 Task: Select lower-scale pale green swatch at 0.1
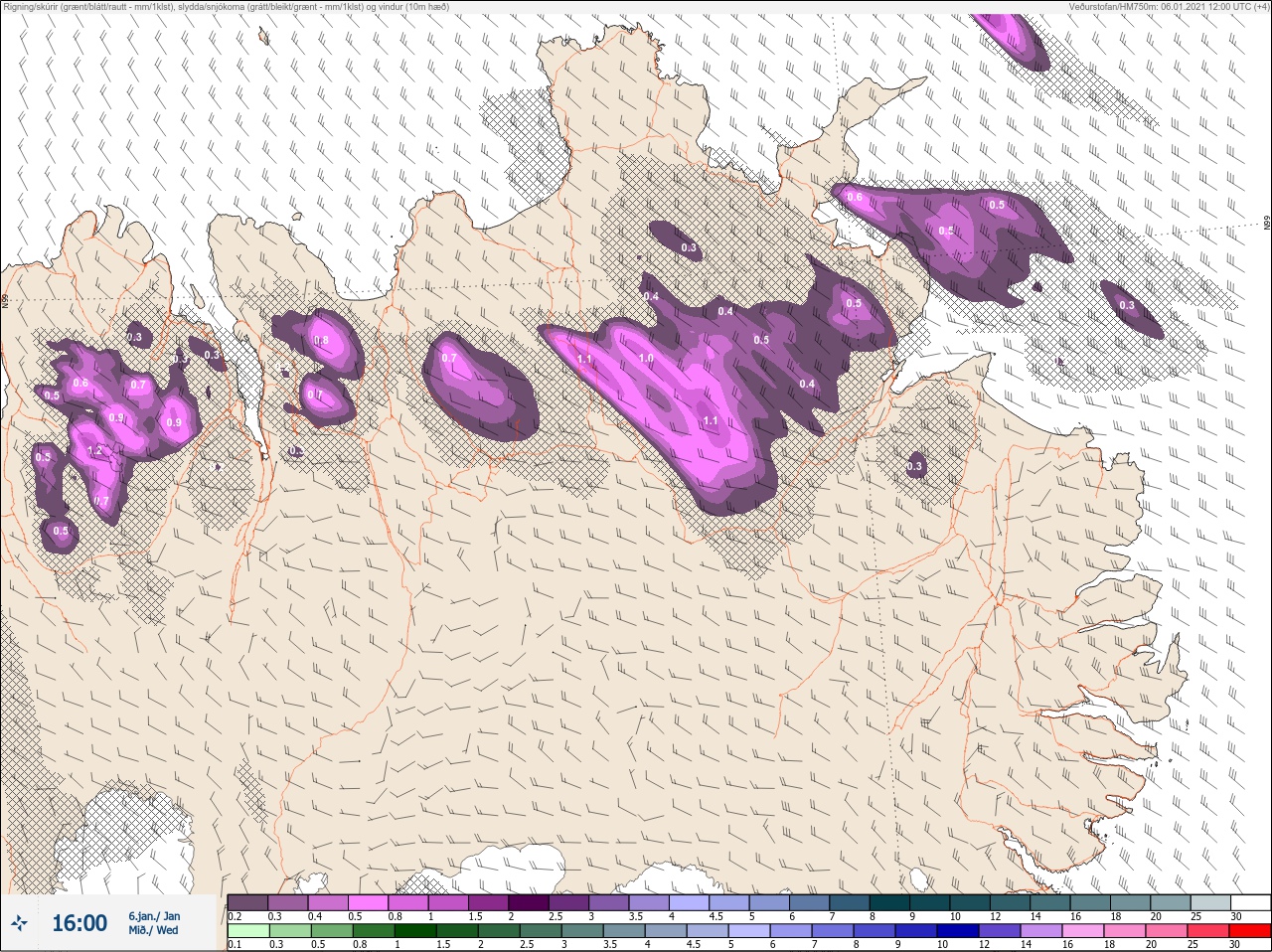(x=247, y=931)
